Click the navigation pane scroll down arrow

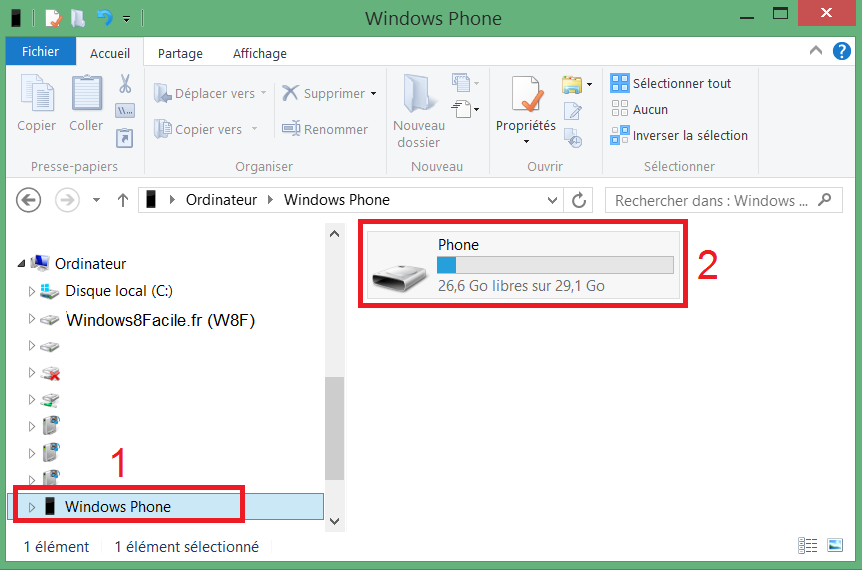(334, 521)
